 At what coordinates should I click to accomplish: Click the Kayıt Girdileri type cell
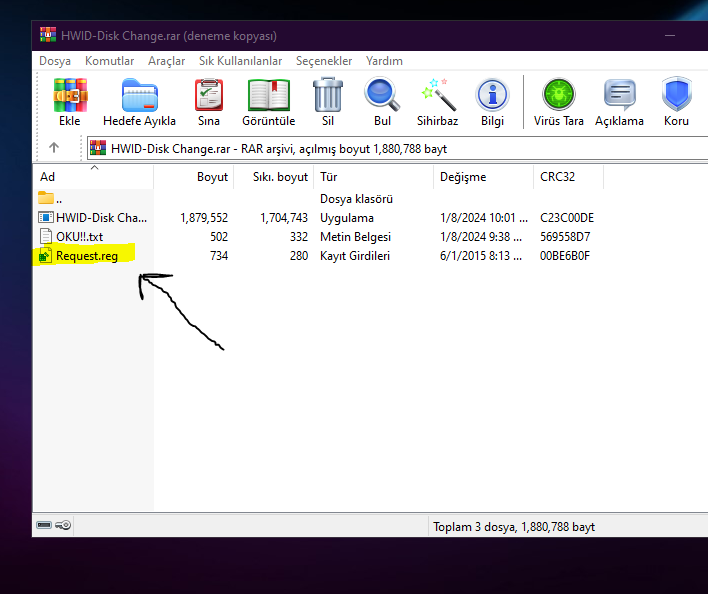[x=354, y=256]
